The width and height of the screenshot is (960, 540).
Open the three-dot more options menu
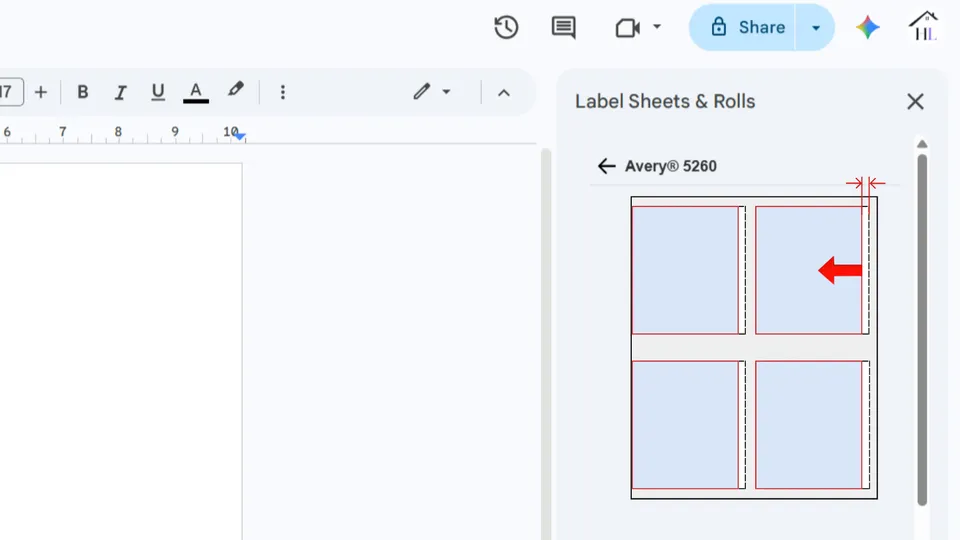click(x=282, y=92)
